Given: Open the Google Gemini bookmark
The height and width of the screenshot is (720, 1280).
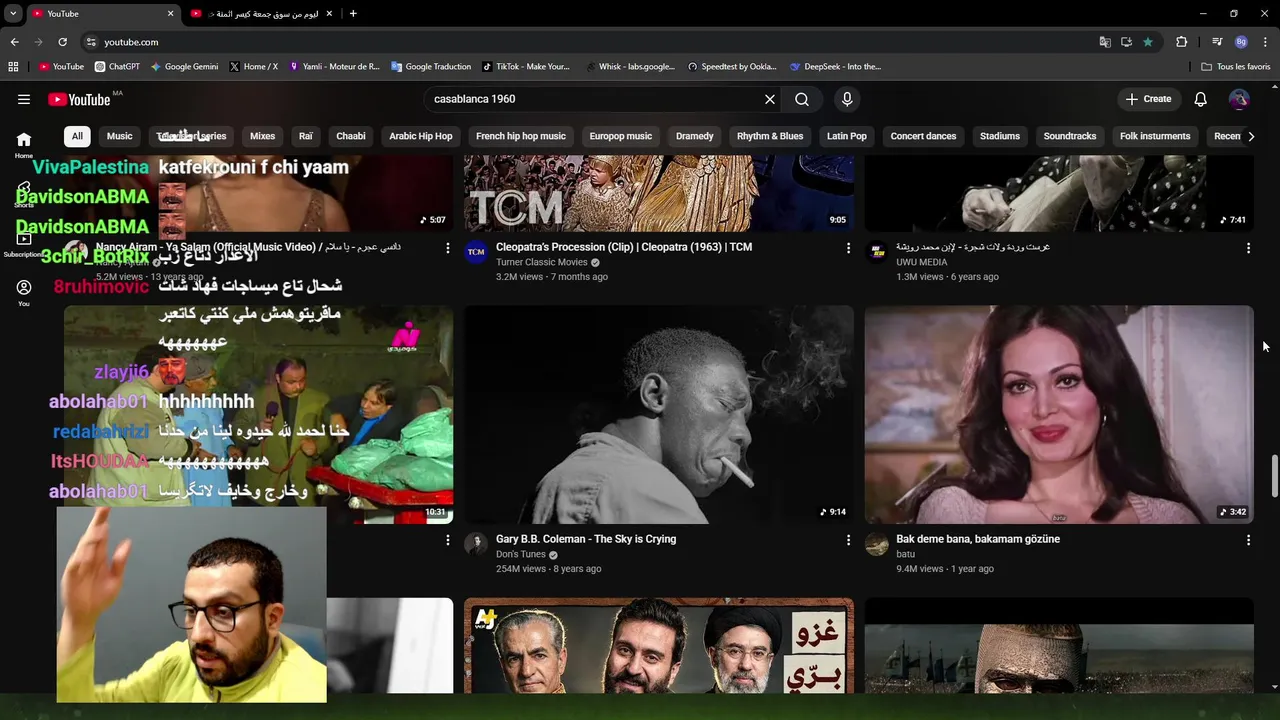Looking at the screenshot, I should (x=184, y=67).
